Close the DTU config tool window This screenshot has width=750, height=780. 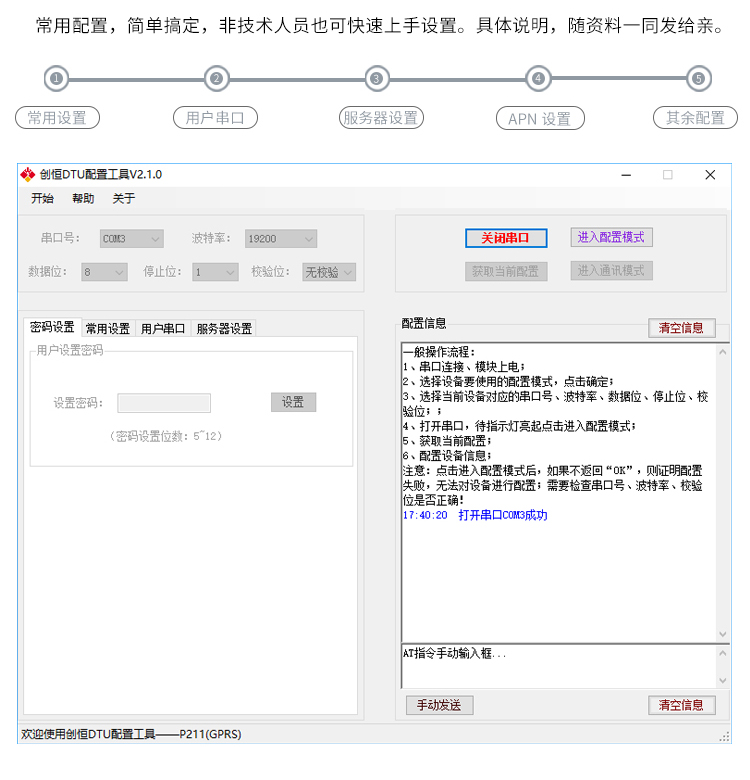pyautogui.click(x=710, y=175)
